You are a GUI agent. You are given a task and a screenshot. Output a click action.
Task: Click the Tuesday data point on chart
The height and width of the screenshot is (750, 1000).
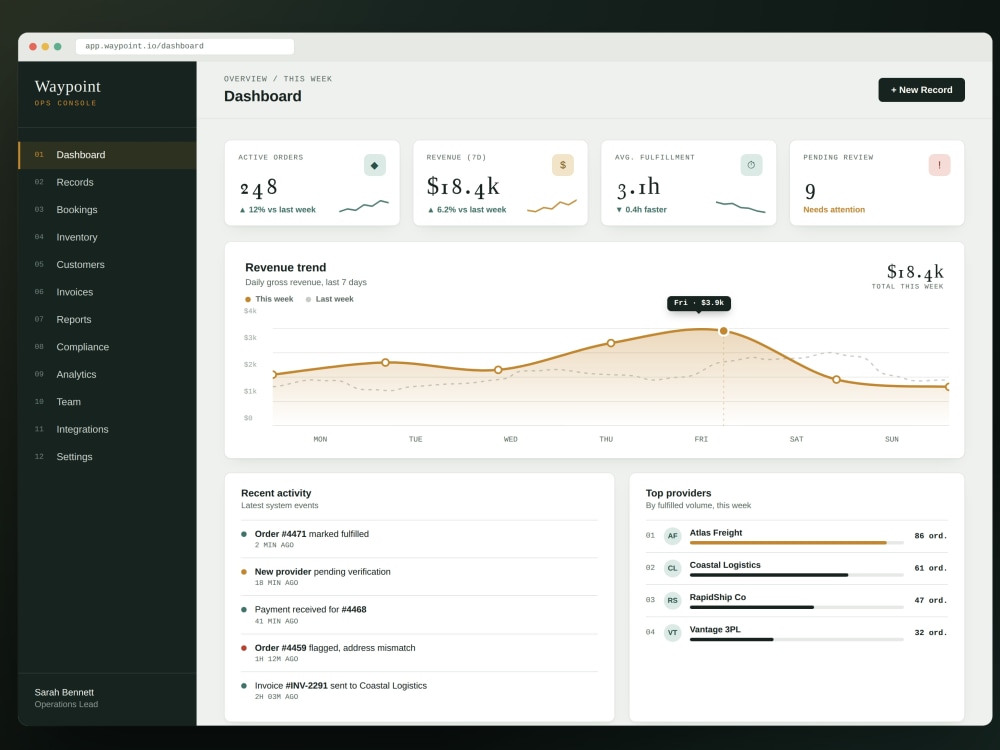(385, 362)
